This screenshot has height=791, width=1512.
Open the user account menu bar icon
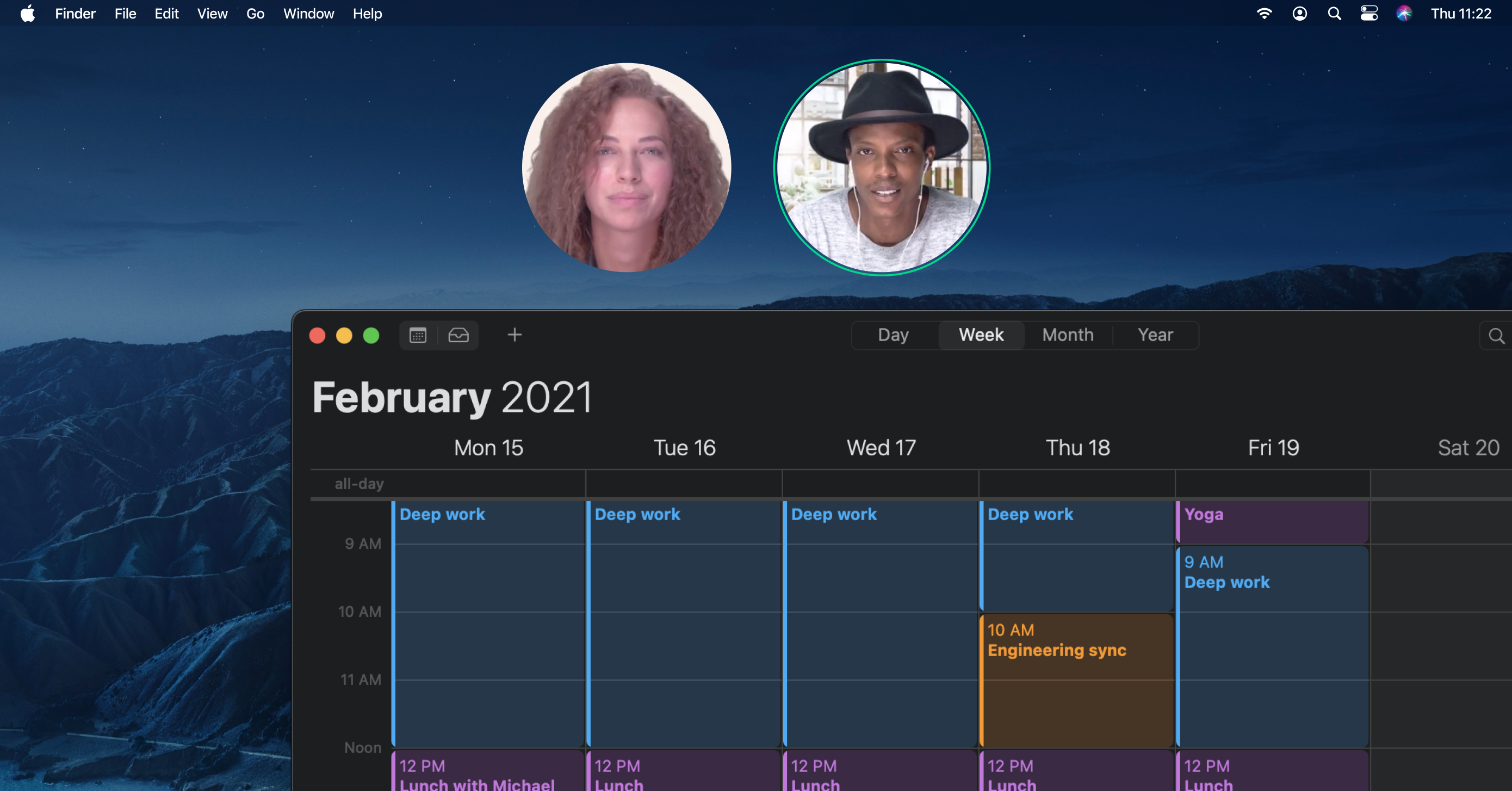(1299, 14)
